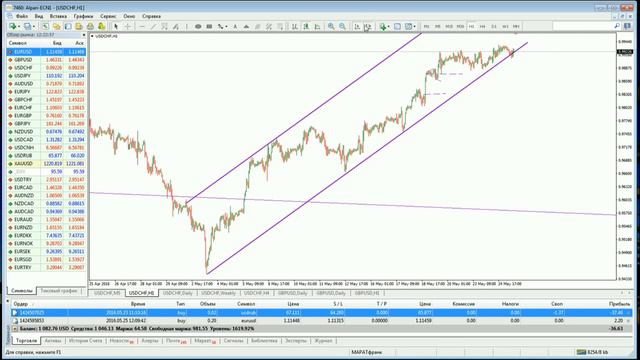Viewport: 640px width, 360px height.
Task: Toggle the Navigator window icon
Action: coord(68,27)
